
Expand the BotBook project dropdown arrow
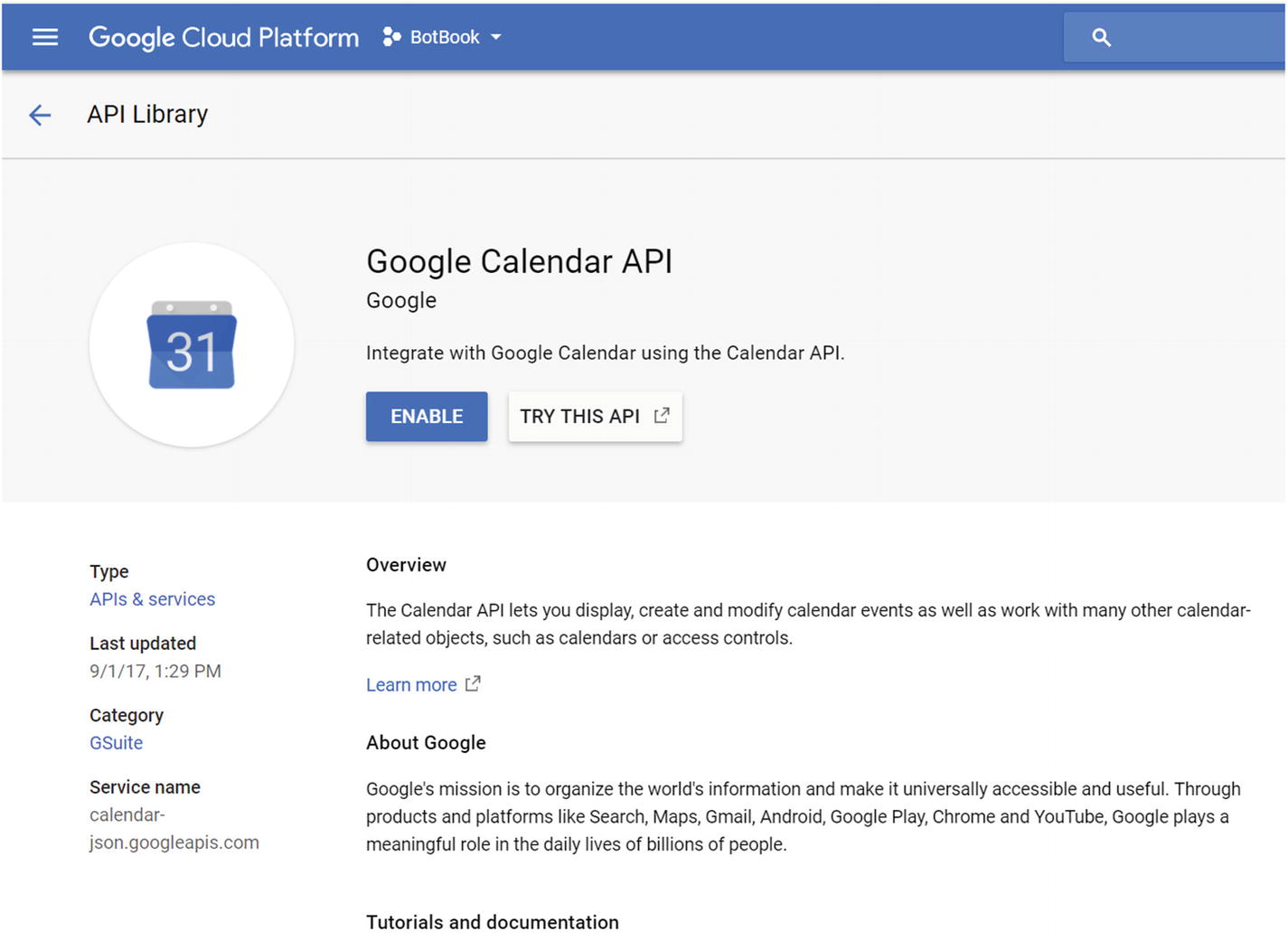(x=496, y=37)
